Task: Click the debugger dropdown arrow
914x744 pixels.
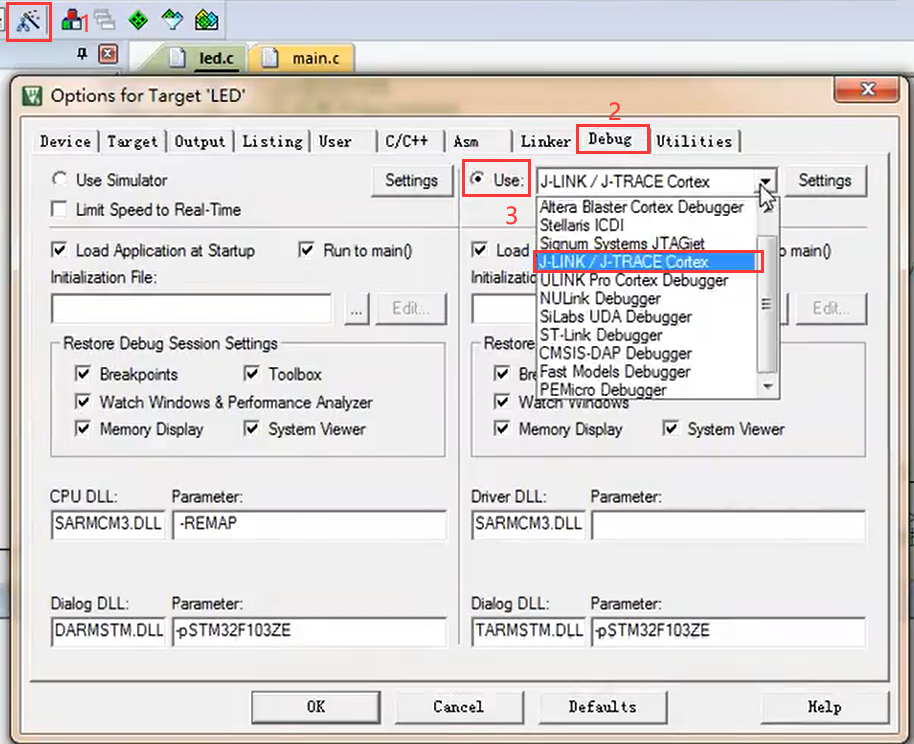Action: point(767,181)
